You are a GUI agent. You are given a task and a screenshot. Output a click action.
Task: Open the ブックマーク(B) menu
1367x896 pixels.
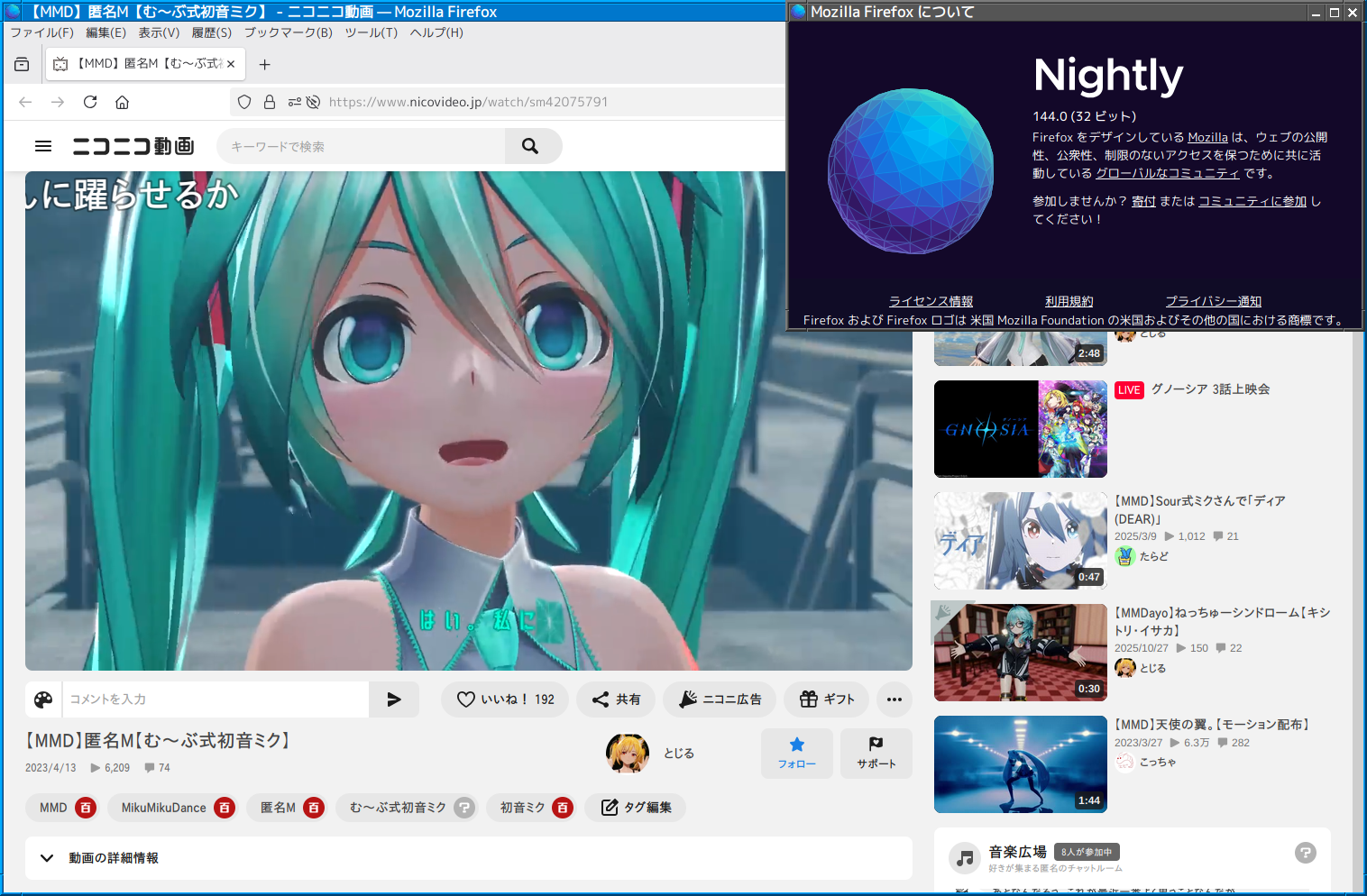tap(288, 32)
